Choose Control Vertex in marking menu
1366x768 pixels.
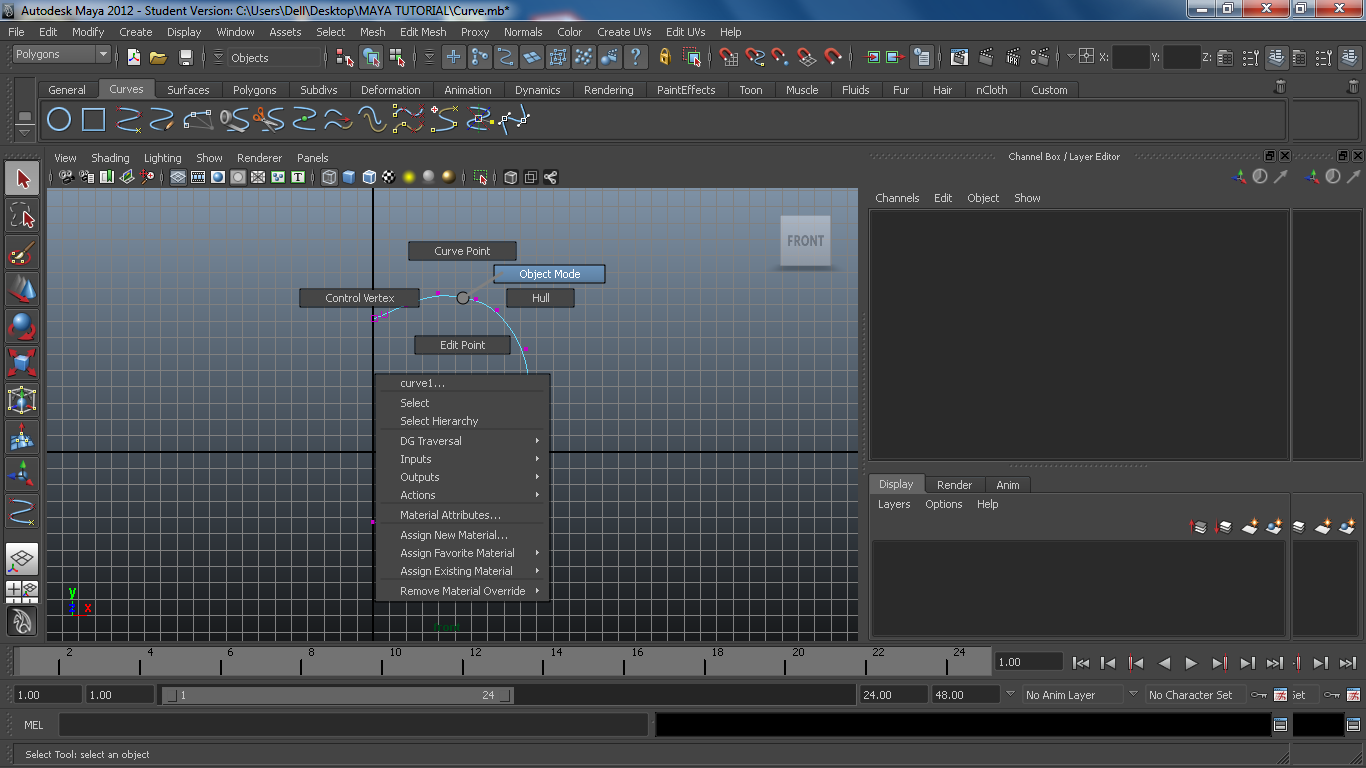360,298
